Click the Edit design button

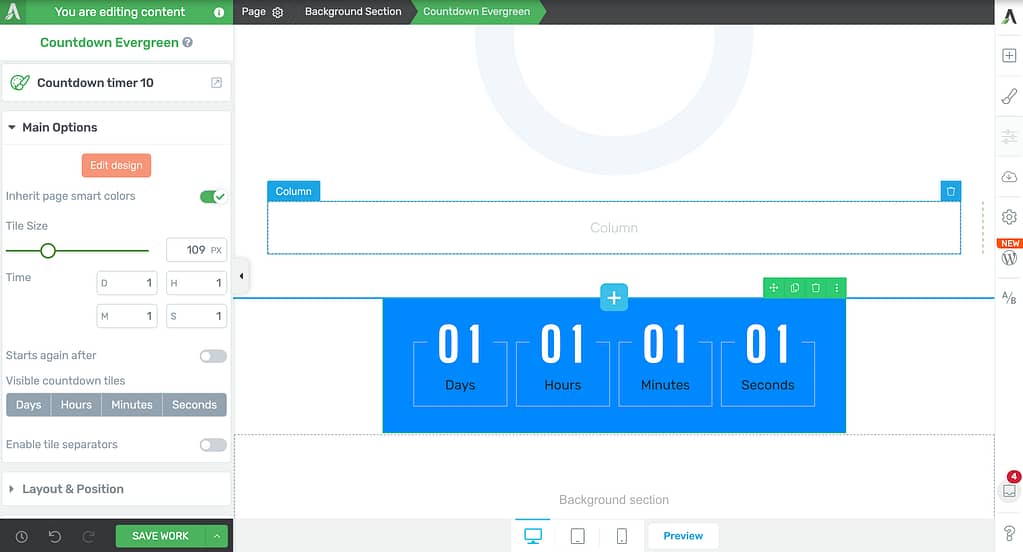point(116,165)
